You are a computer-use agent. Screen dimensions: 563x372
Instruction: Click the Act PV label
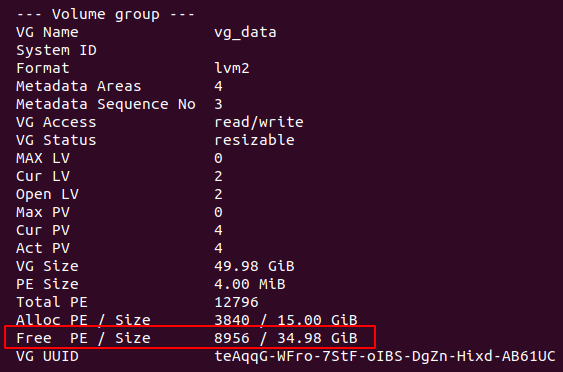click(x=43, y=248)
